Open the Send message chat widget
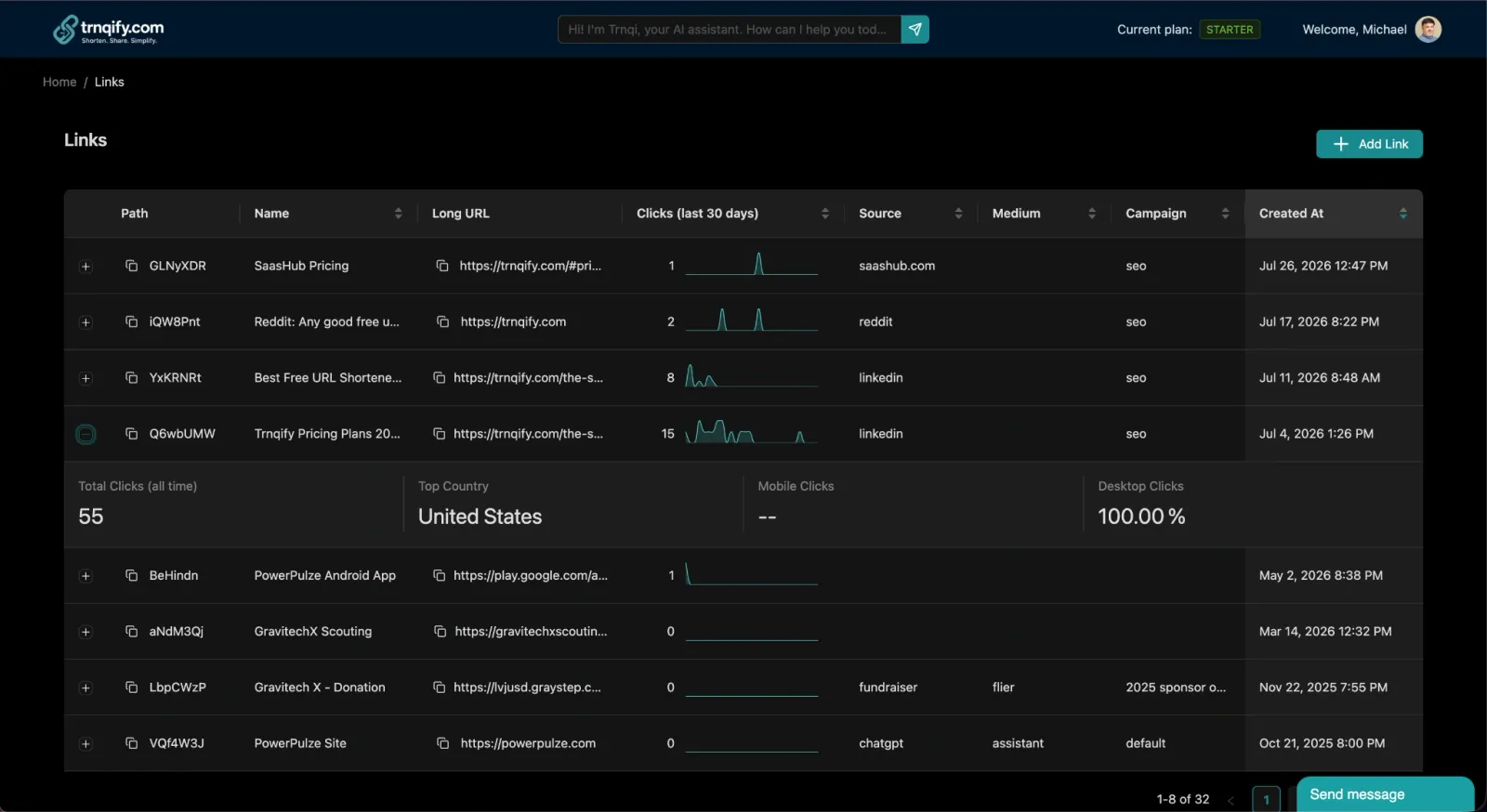The width and height of the screenshot is (1487, 812). point(1385,794)
